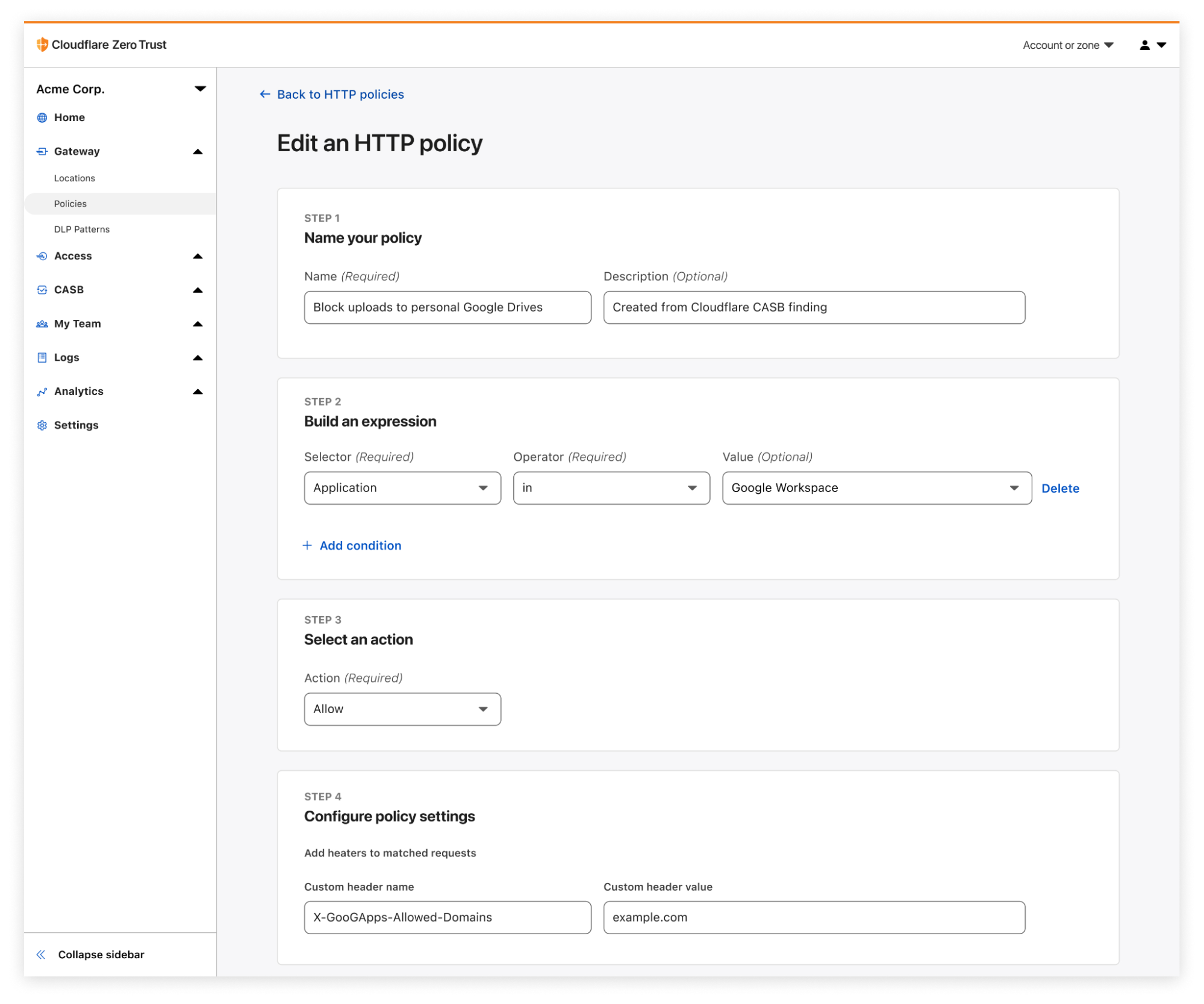Click the 'Edit an HTTP policy' heading

point(380,143)
